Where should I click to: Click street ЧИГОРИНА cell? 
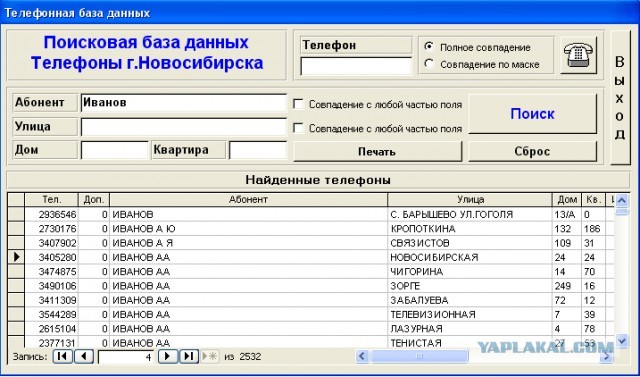click(470, 271)
